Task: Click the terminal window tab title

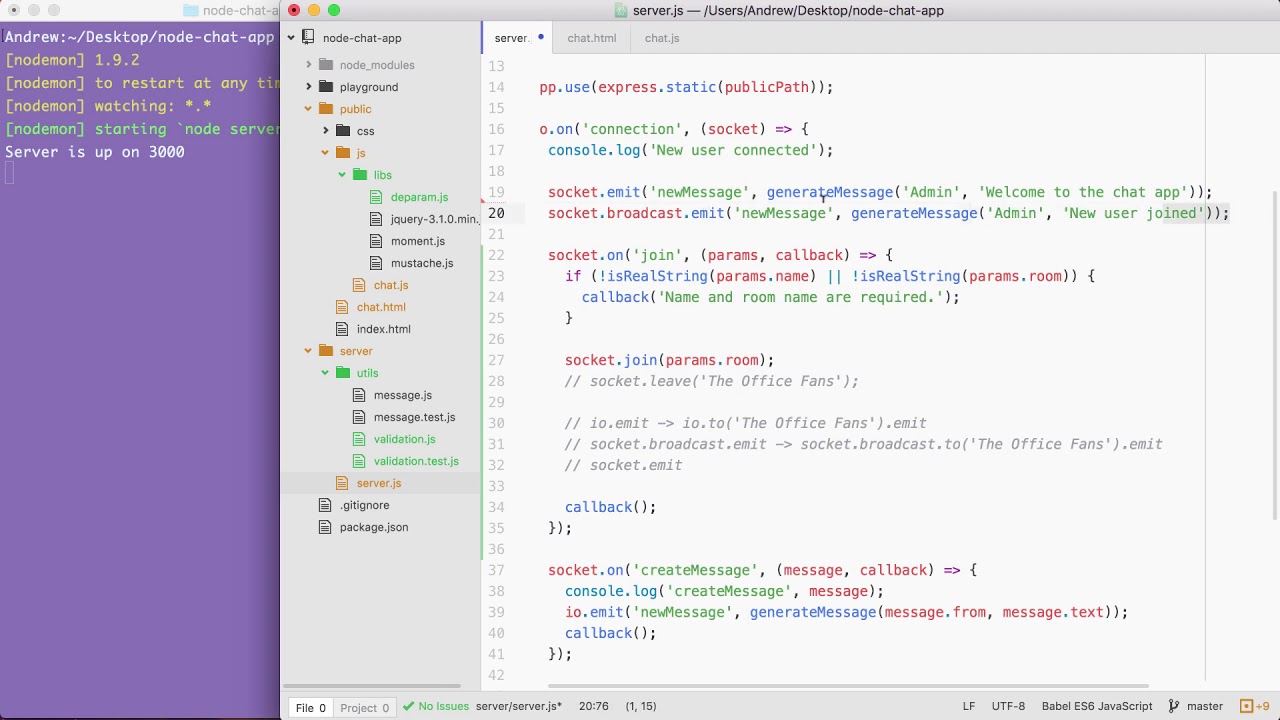Action: pyautogui.click(x=240, y=10)
